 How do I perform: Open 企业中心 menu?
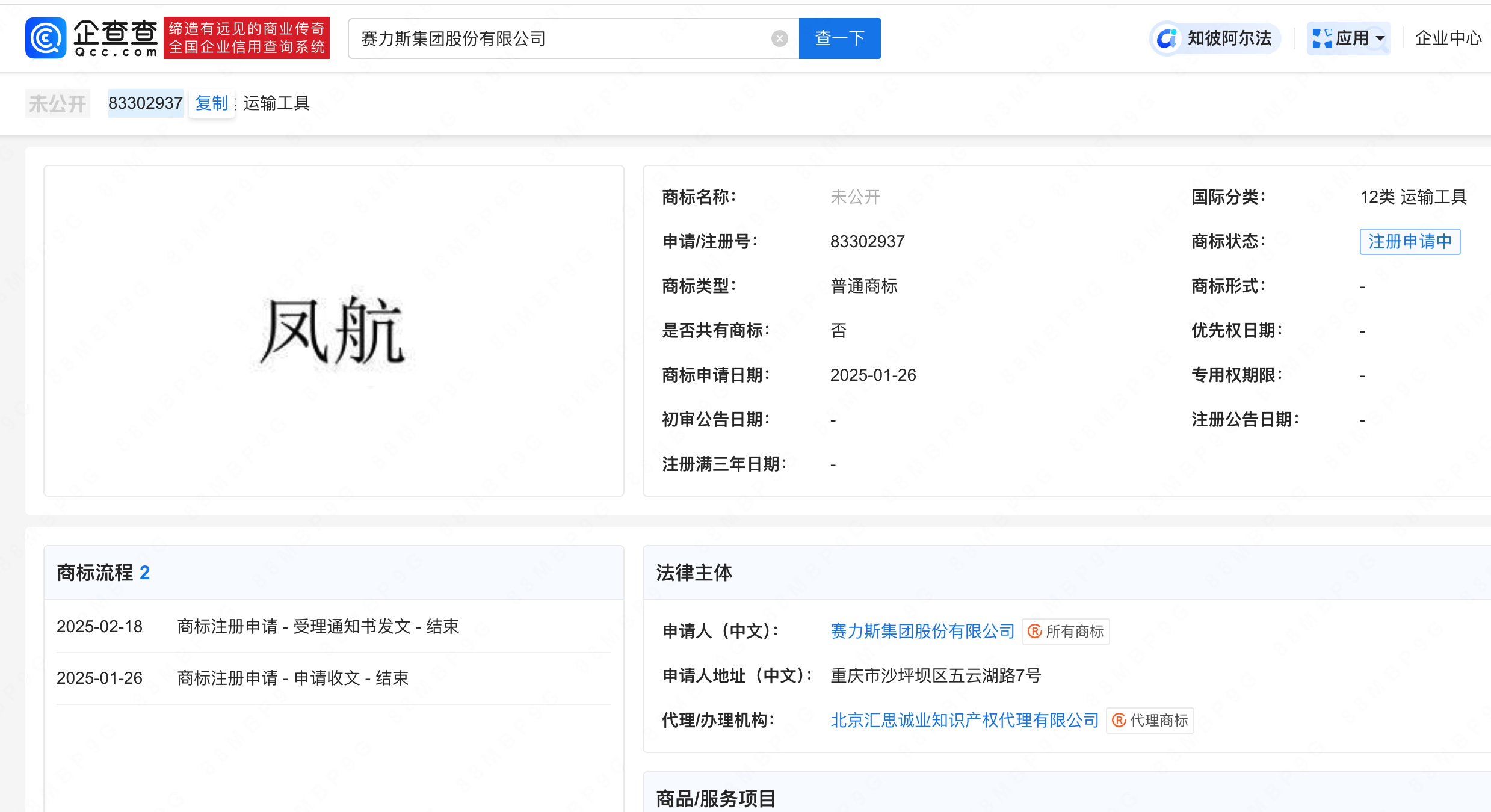click(x=1448, y=38)
